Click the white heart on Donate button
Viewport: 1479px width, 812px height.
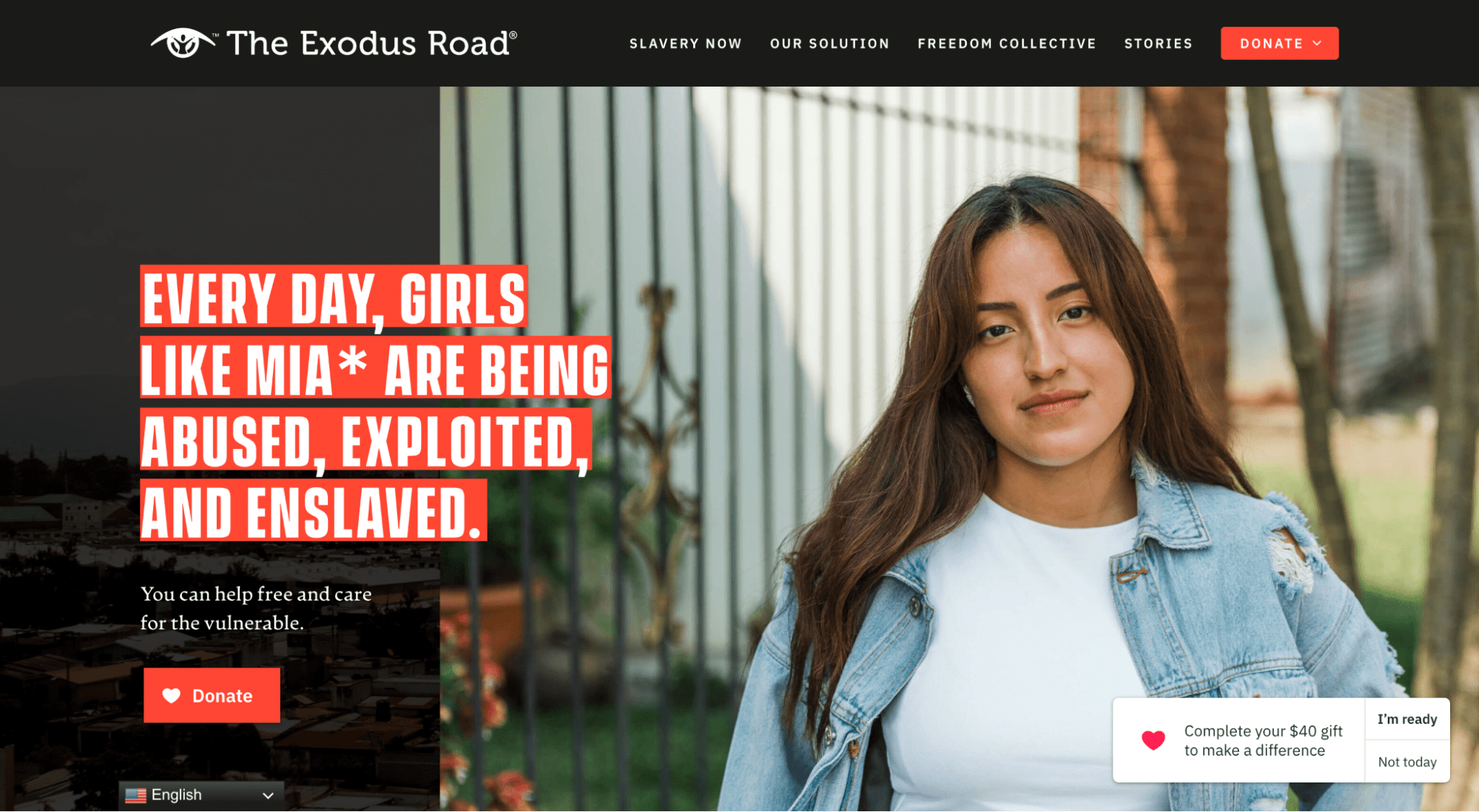[x=172, y=696]
